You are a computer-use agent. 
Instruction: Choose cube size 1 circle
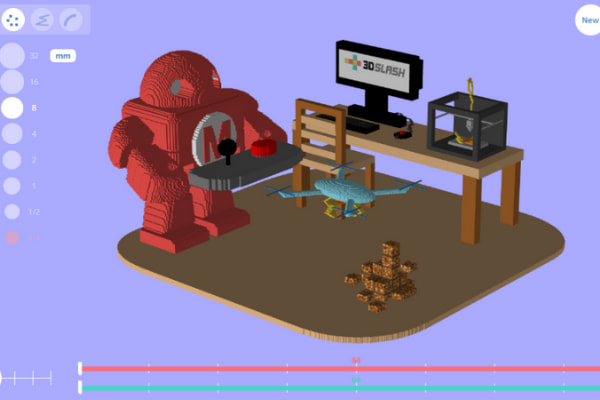pyautogui.click(x=12, y=186)
